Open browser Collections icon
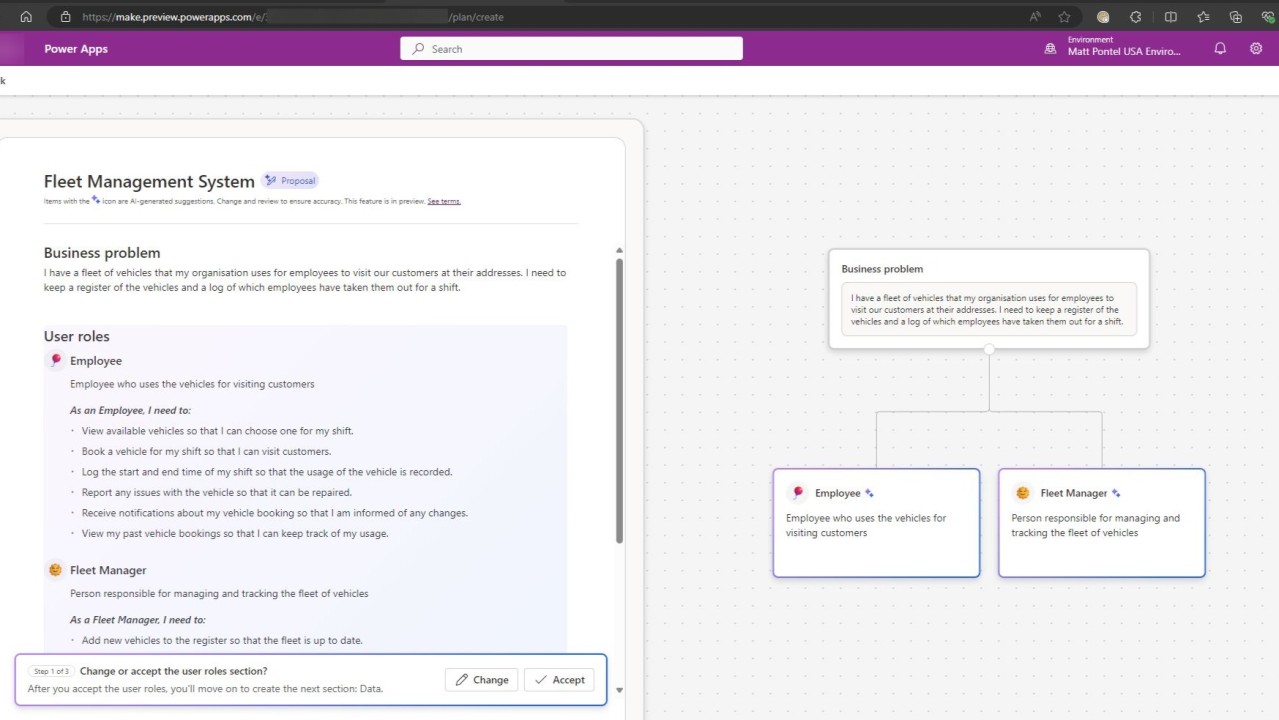This screenshot has width=1279, height=720. pos(1236,16)
